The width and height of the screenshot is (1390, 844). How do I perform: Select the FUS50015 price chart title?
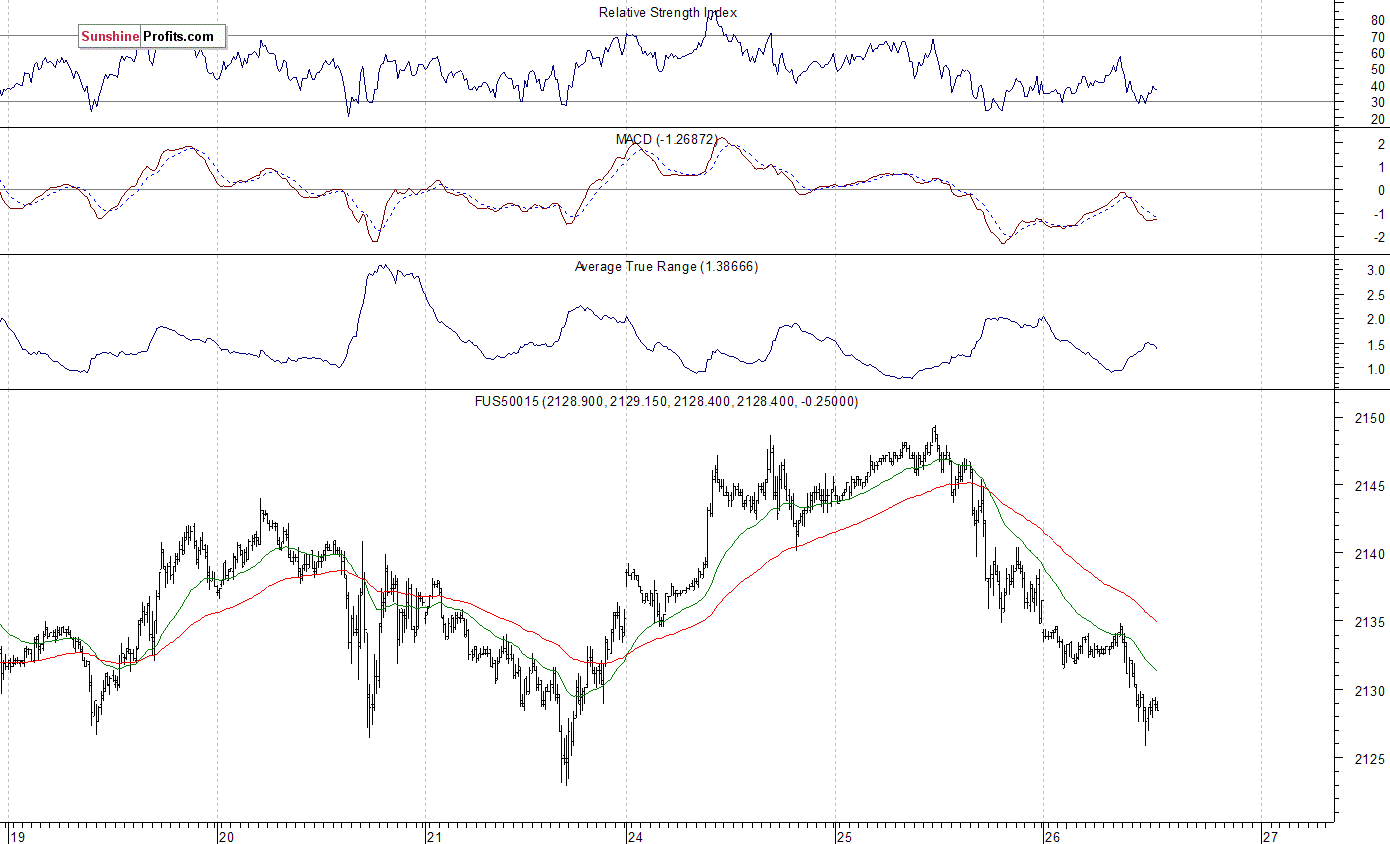(666, 401)
